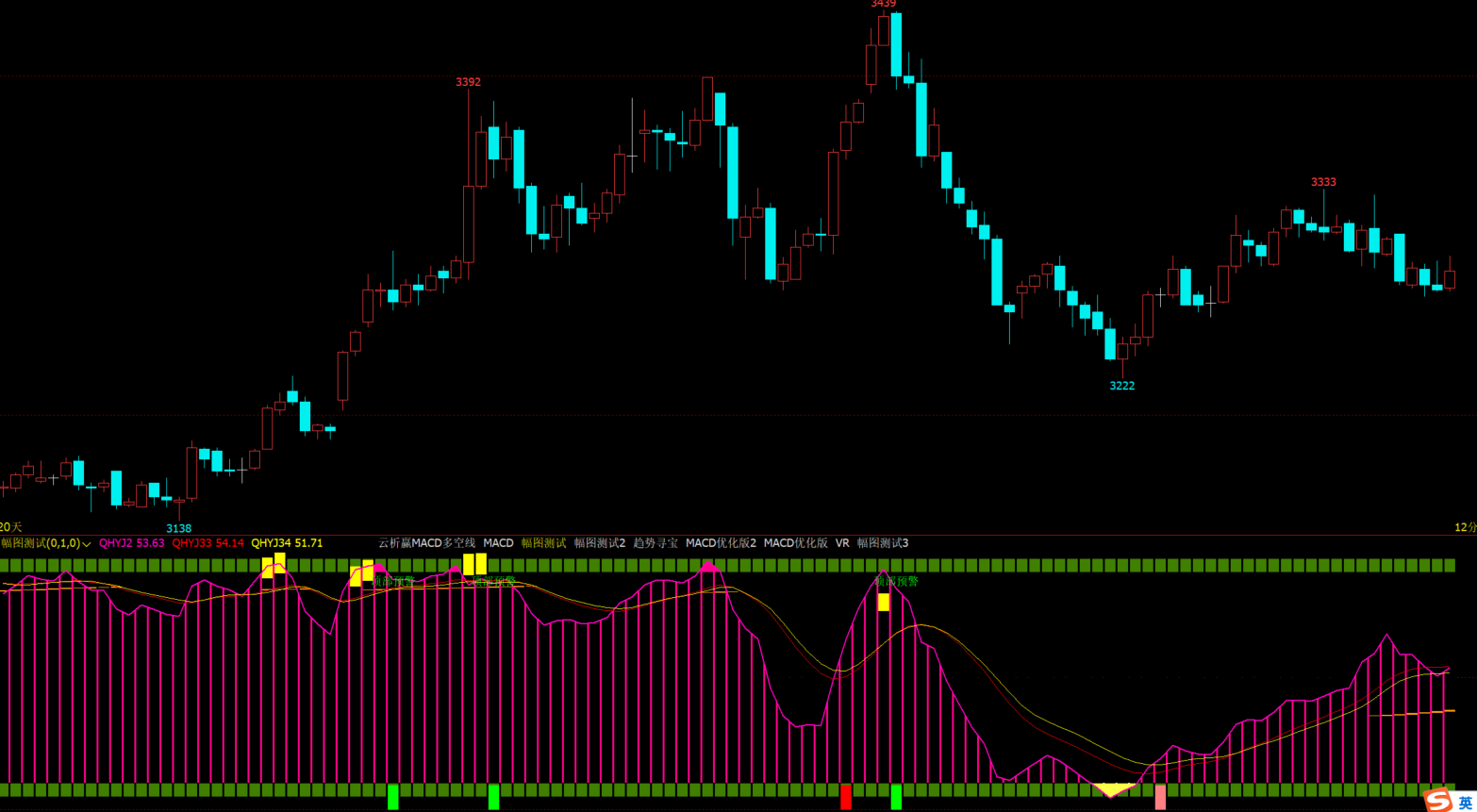Click the 20天 period label at chart left
Image resolution: width=1477 pixels, height=812 pixels.
click(10, 527)
